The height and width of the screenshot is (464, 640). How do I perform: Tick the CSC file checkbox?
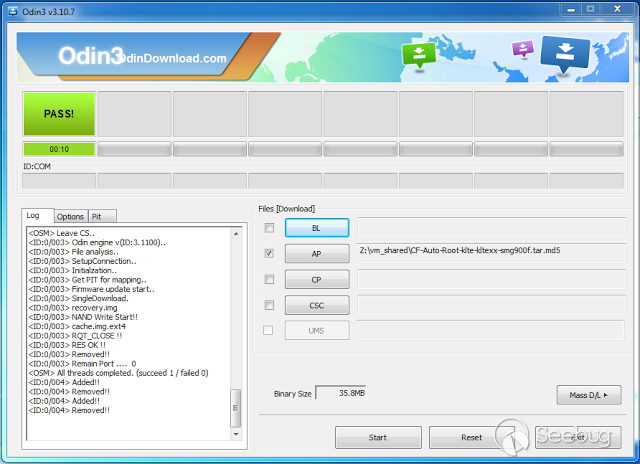pyautogui.click(x=269, y=305)
